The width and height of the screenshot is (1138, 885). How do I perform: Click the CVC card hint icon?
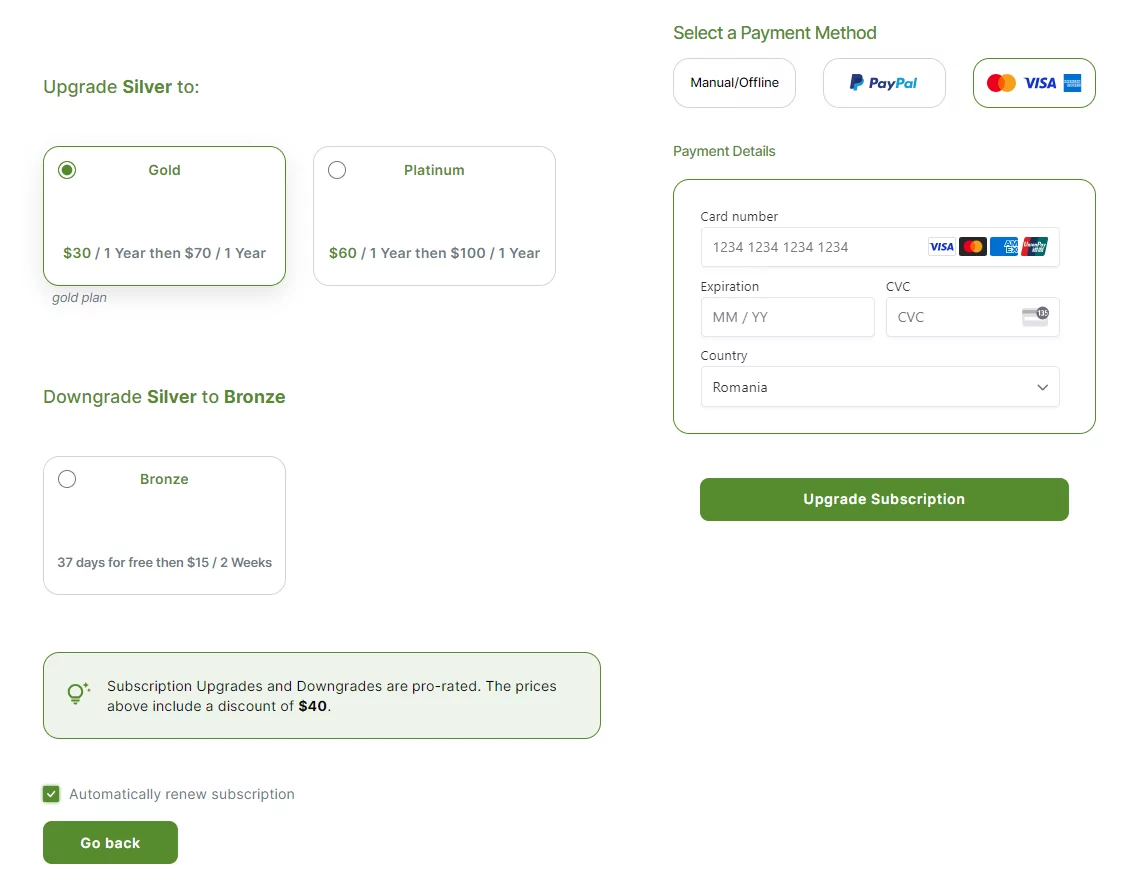pyautogui.click(x=1036, y=317)
